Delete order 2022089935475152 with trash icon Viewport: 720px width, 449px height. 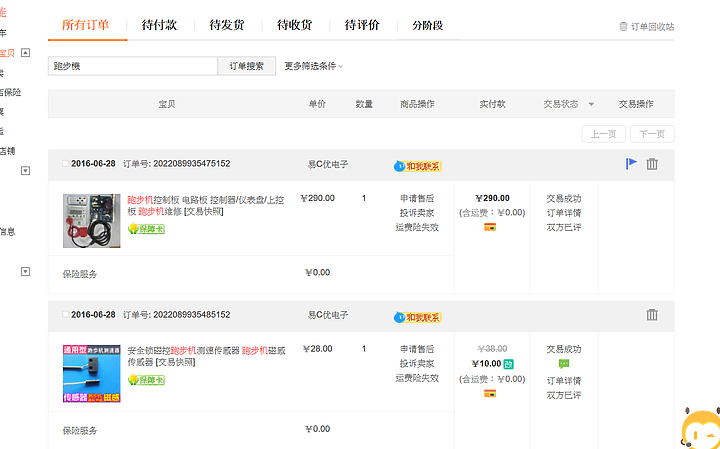pos(652,164)
